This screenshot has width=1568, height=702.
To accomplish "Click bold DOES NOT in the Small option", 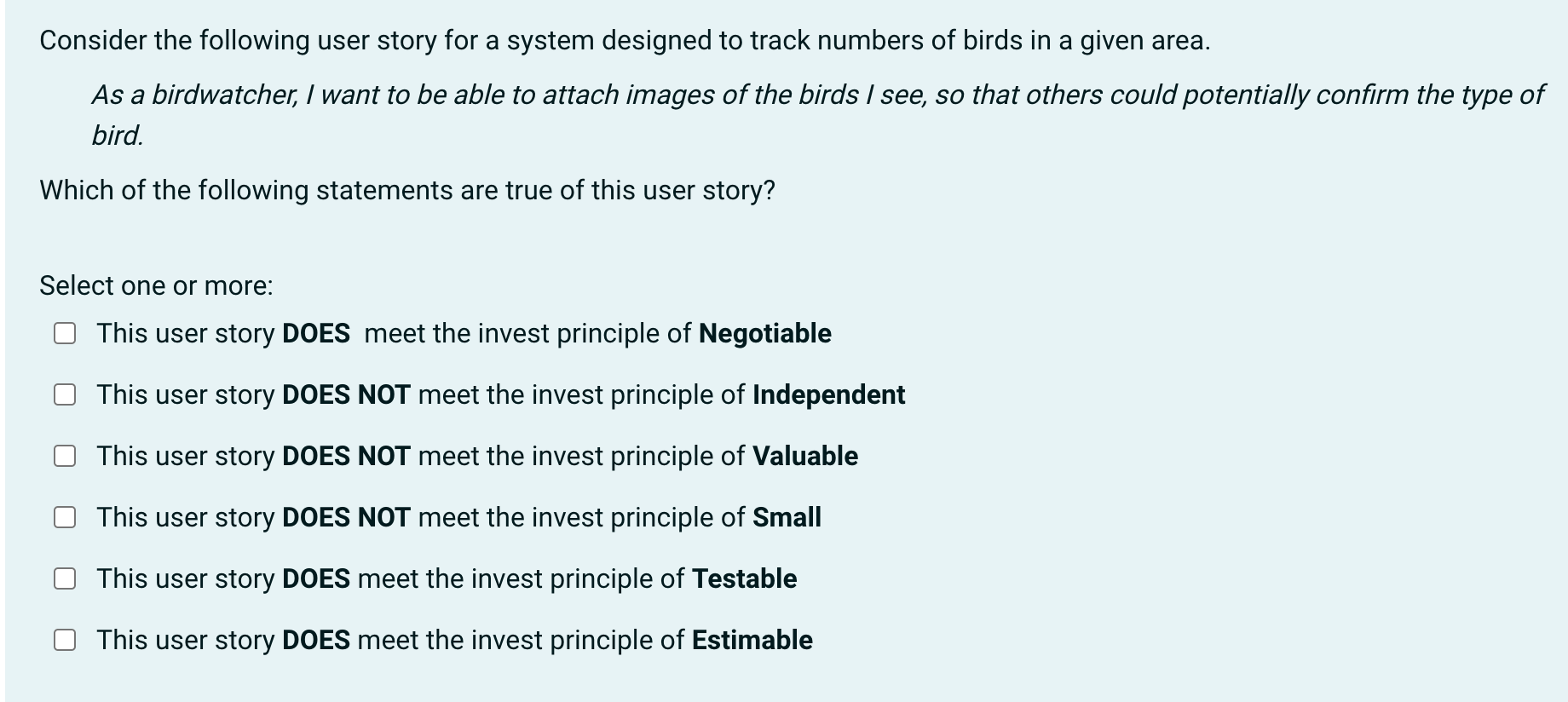I will coord(346,517).
